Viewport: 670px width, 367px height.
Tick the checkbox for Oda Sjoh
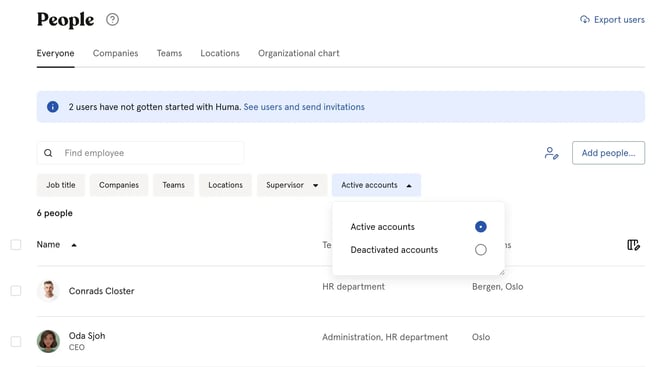pyautogui.click(x=16, y=341)
